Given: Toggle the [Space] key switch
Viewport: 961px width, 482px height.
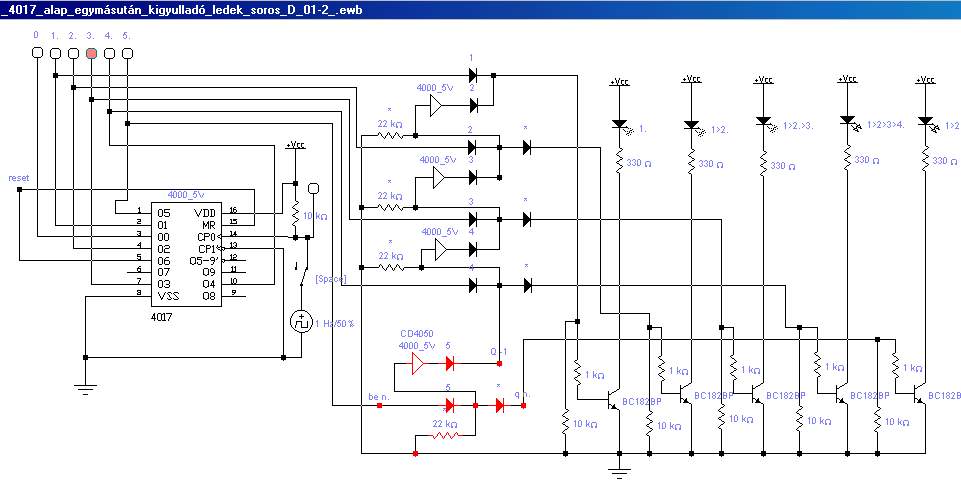Looking at the screenshot, I should click(303, 273).
